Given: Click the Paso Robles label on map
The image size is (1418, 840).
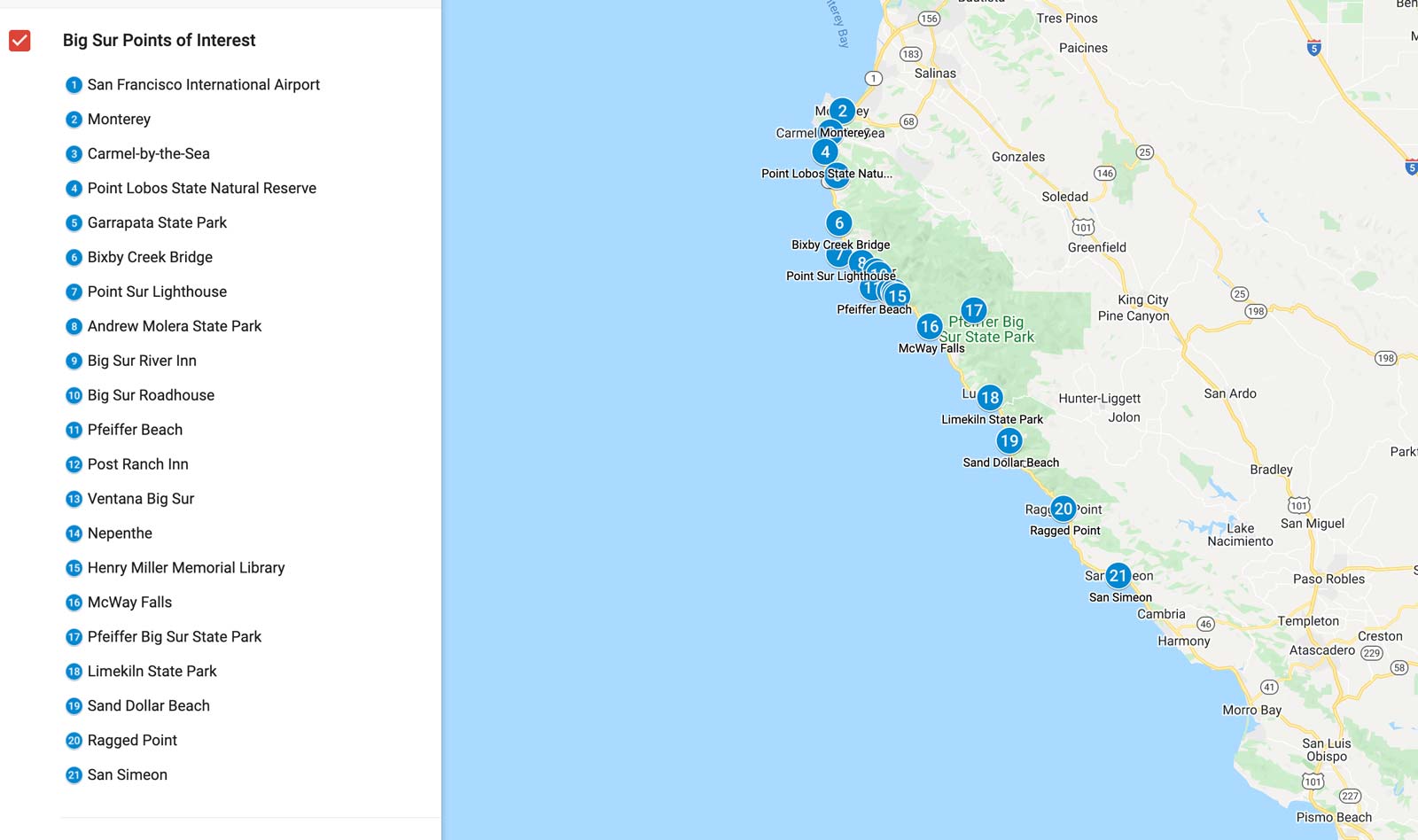Looking at the screenshot, I should point(1328,579).
